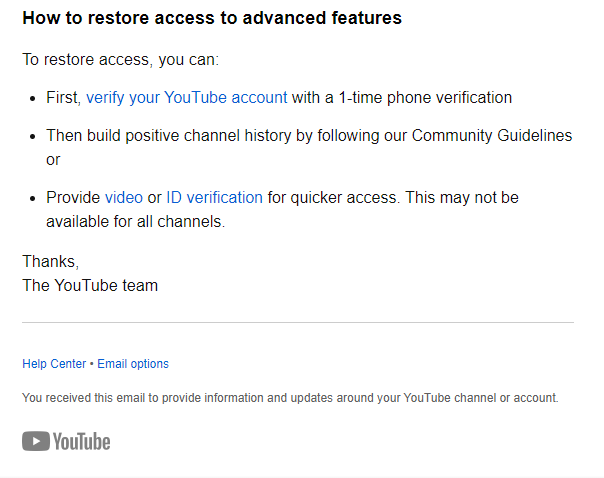Follow the blue video verification link
The width and height of the screenshot is (604, 478).
[124, 198]
